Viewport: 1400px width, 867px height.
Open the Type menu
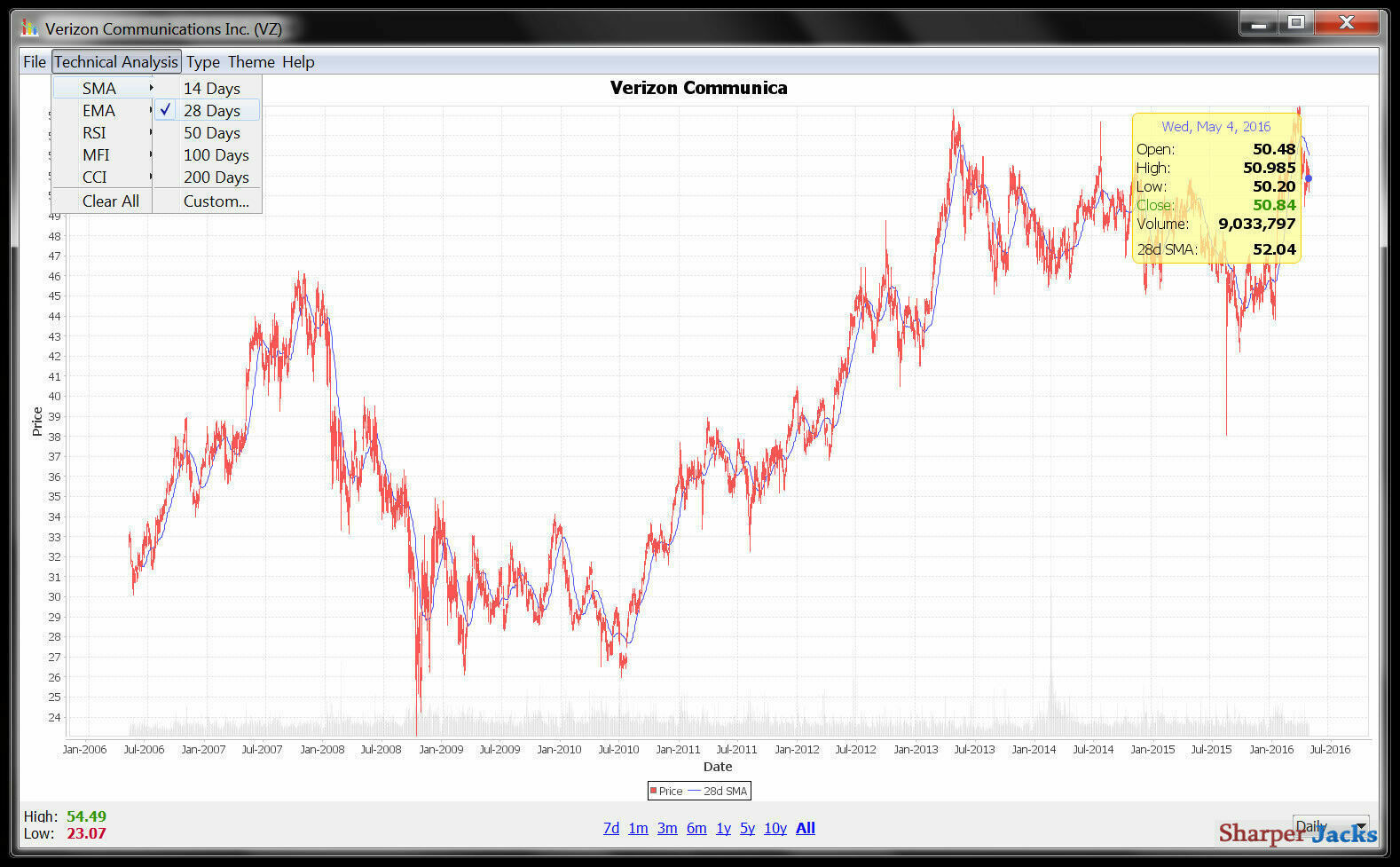coord(203,61)
